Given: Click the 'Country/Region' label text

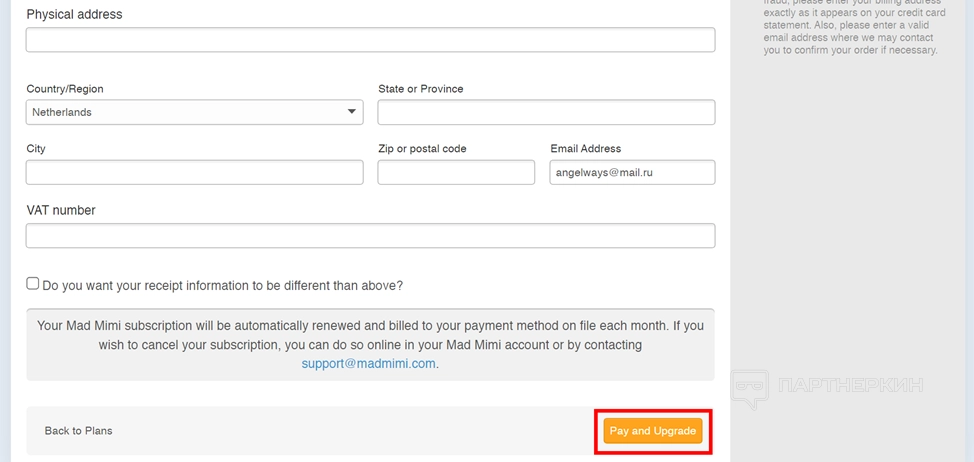Looking at the screenshot, I should (x=65, y=89).
